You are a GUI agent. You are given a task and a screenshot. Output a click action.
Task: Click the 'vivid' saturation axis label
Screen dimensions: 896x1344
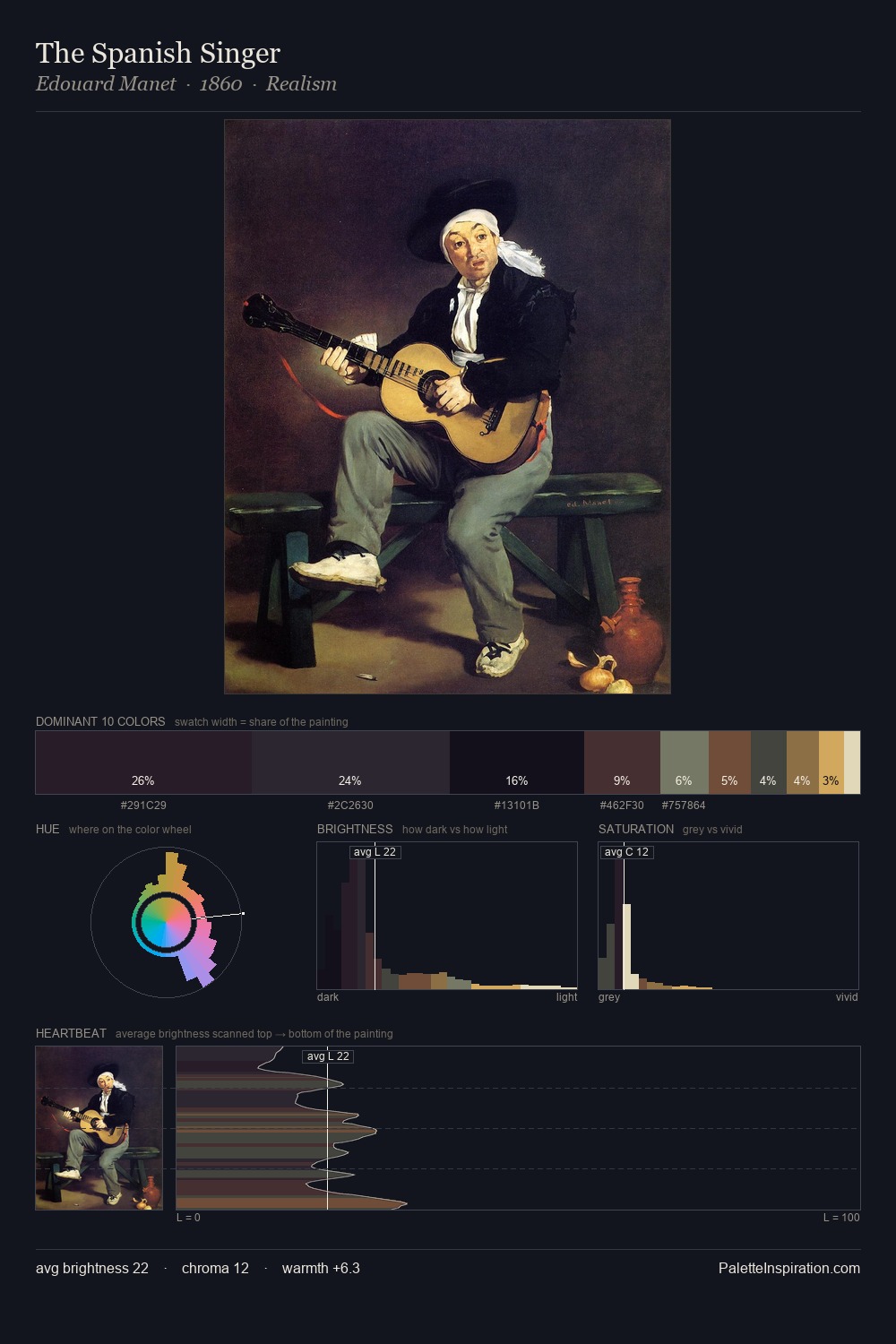[847, 997]
